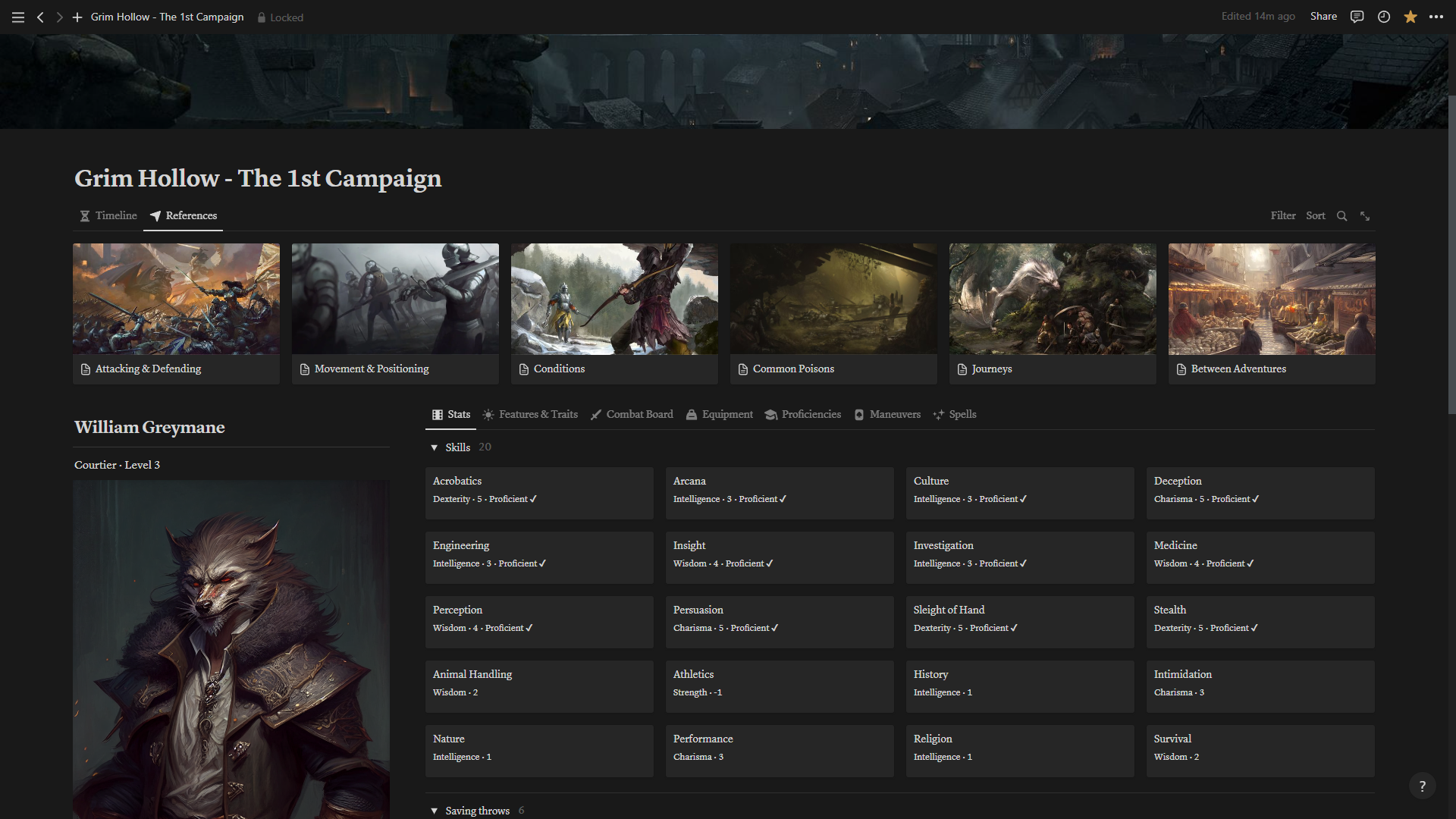Open the Sort options
Screen dimensions: 1456x819
[x=1315, y=216]
